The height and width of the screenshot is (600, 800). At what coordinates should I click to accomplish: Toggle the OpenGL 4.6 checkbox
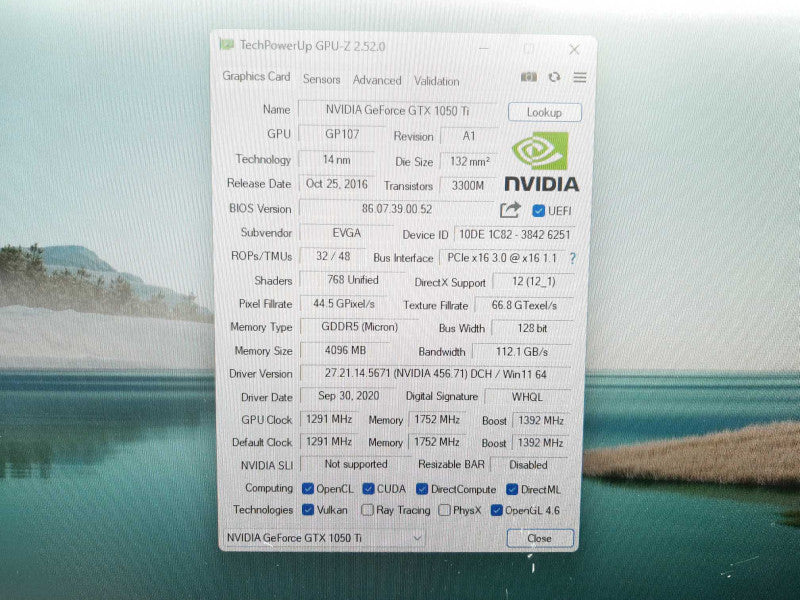pyautogui.click(x=496, y=510)
